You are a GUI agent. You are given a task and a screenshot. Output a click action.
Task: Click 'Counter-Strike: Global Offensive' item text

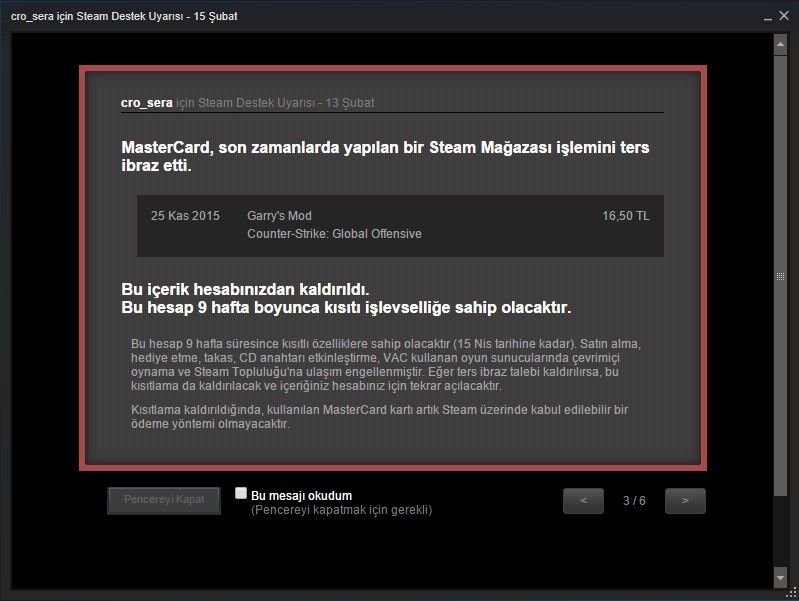(x=334, y=233)
